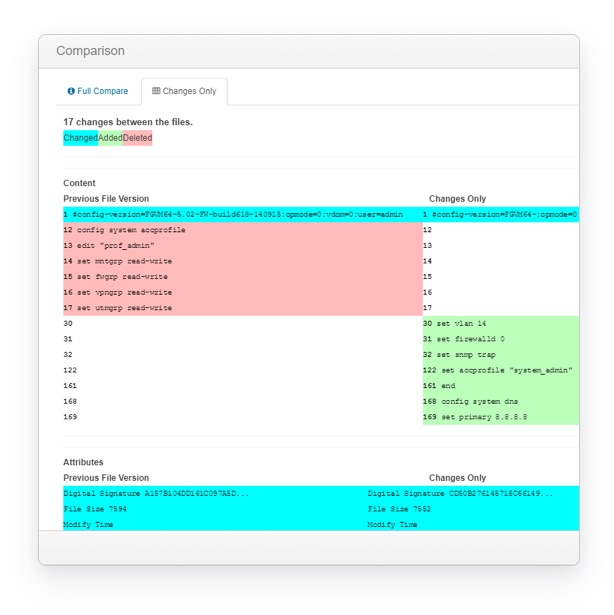The width and height of the screenshot is (614, 615).
Task: Click '17 changes between the files.' text
Action: tap(128, 122)
